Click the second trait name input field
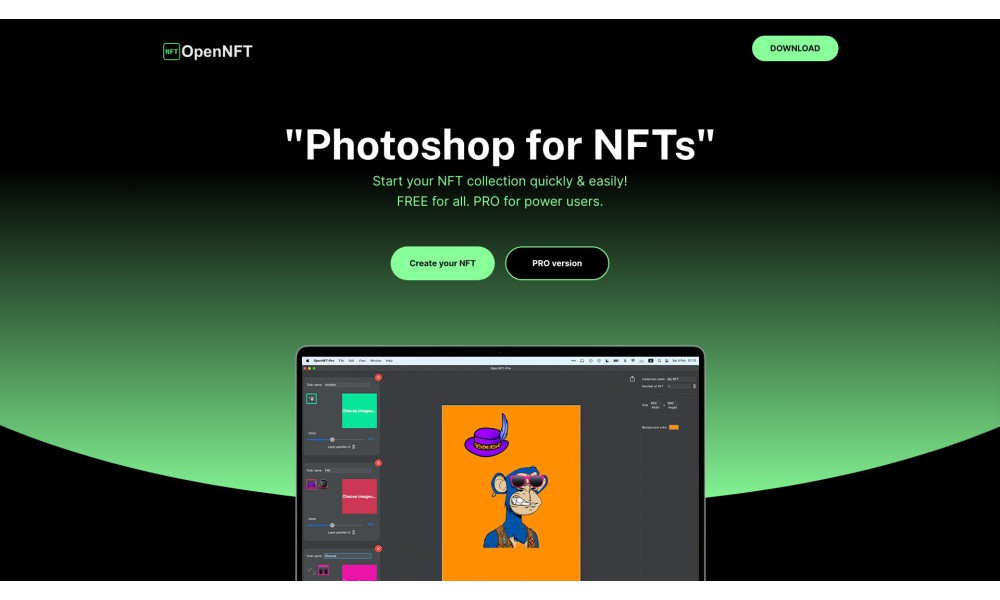Viewport: 1000px width, 600px height. coord(347,471)
